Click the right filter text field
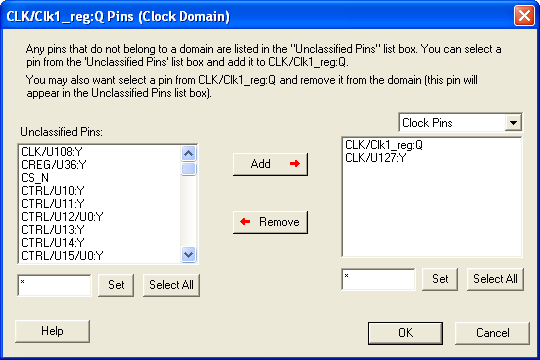 click(x=378, y=279)
